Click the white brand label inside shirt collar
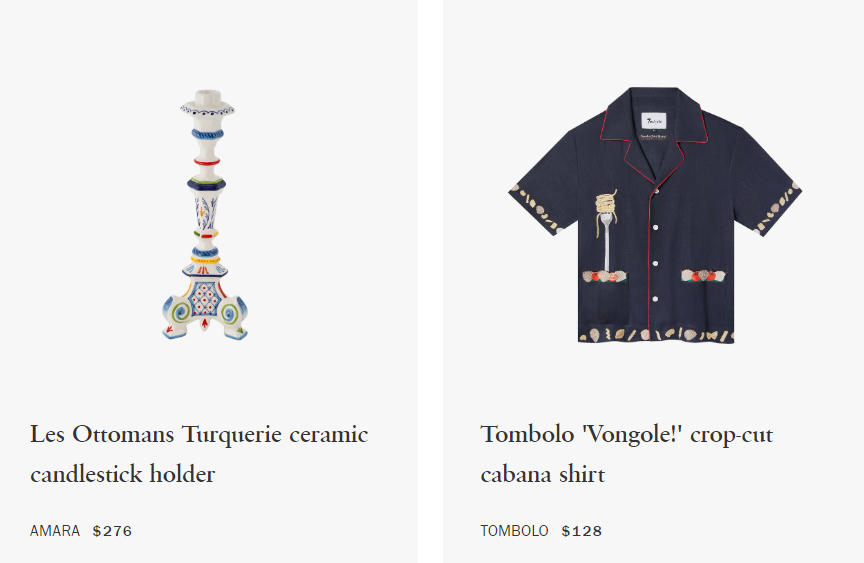864x563 pixels. (654, 121)
